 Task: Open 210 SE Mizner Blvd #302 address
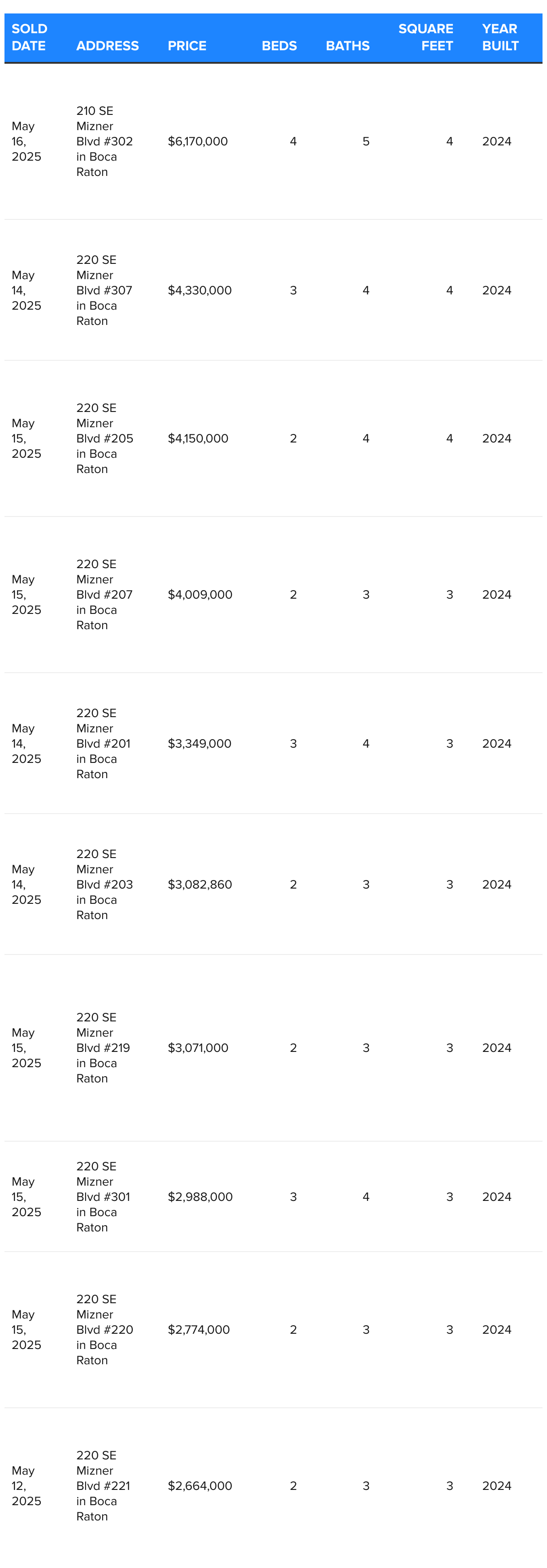[104, 141]
